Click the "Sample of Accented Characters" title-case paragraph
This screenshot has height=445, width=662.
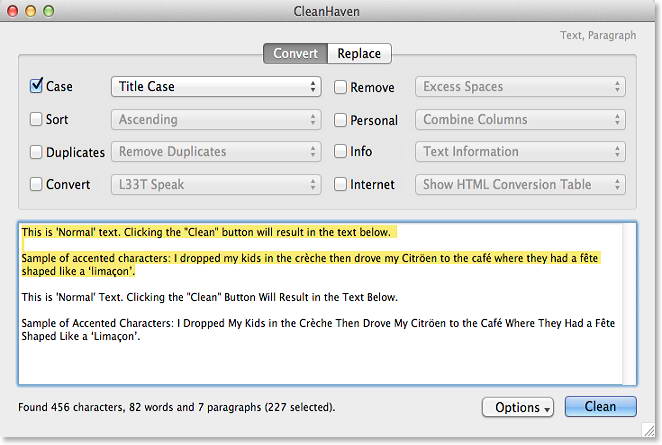click(x=318, y=330)
